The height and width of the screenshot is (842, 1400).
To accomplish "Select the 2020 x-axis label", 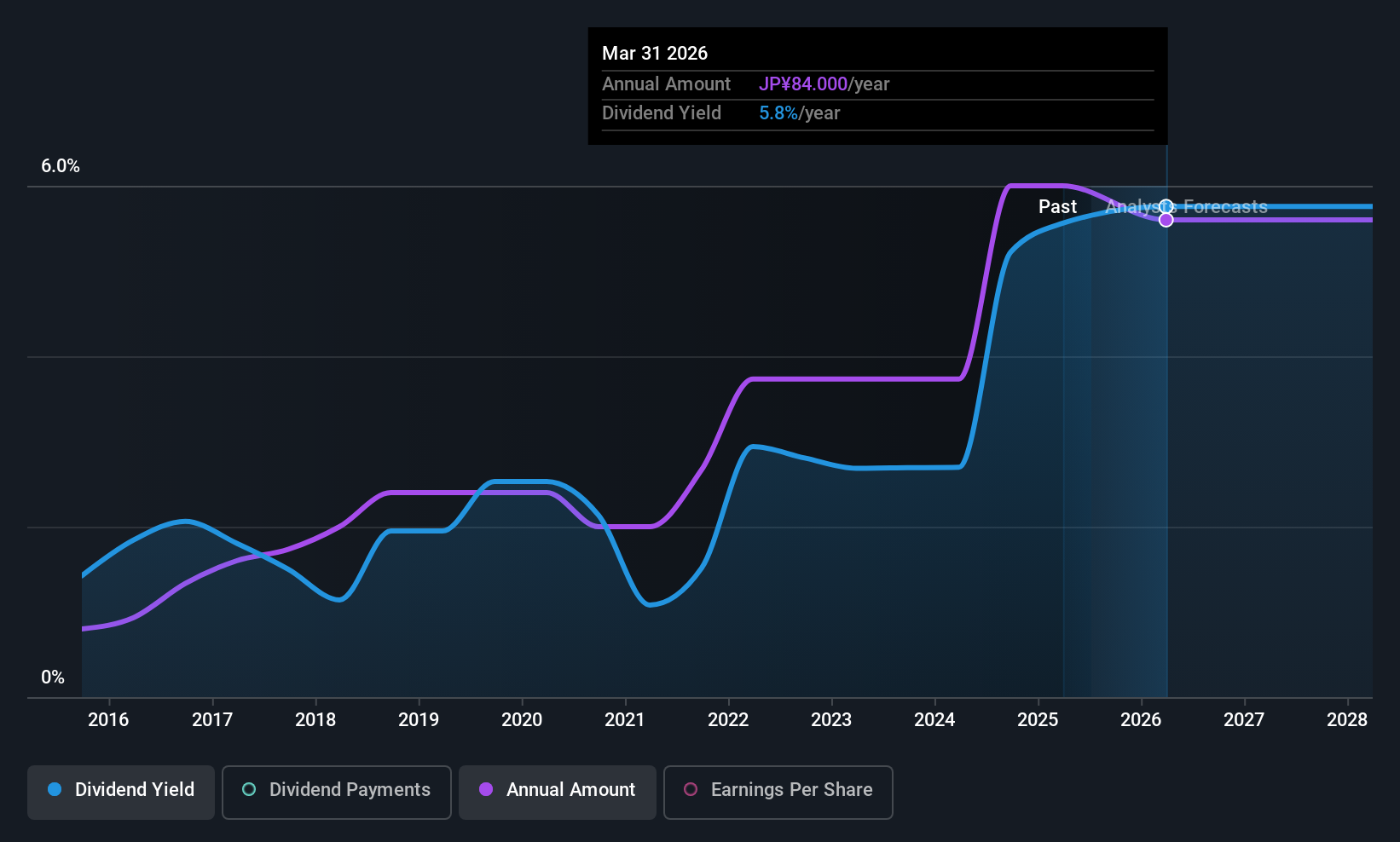I will [522, 720].
